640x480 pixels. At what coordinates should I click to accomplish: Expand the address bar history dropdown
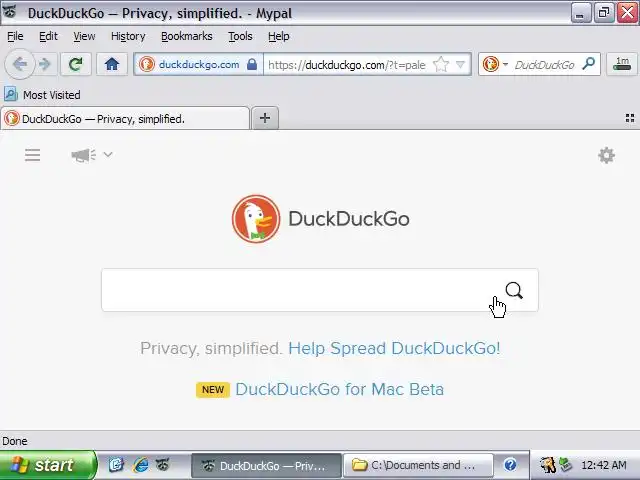pos(460,64)
